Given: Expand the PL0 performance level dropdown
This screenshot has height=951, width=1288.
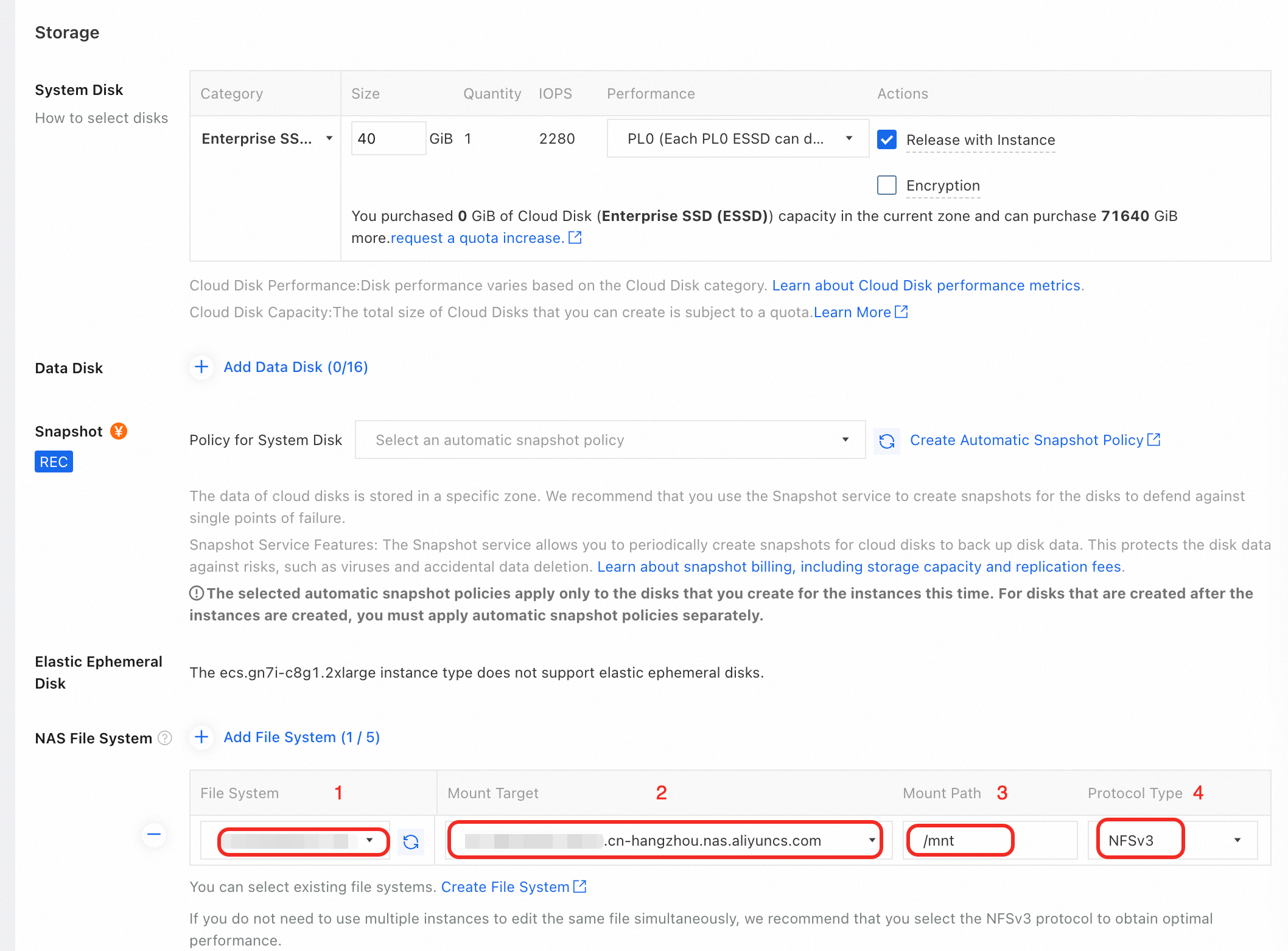Looking at the screenshot, I should coord(738,139).
